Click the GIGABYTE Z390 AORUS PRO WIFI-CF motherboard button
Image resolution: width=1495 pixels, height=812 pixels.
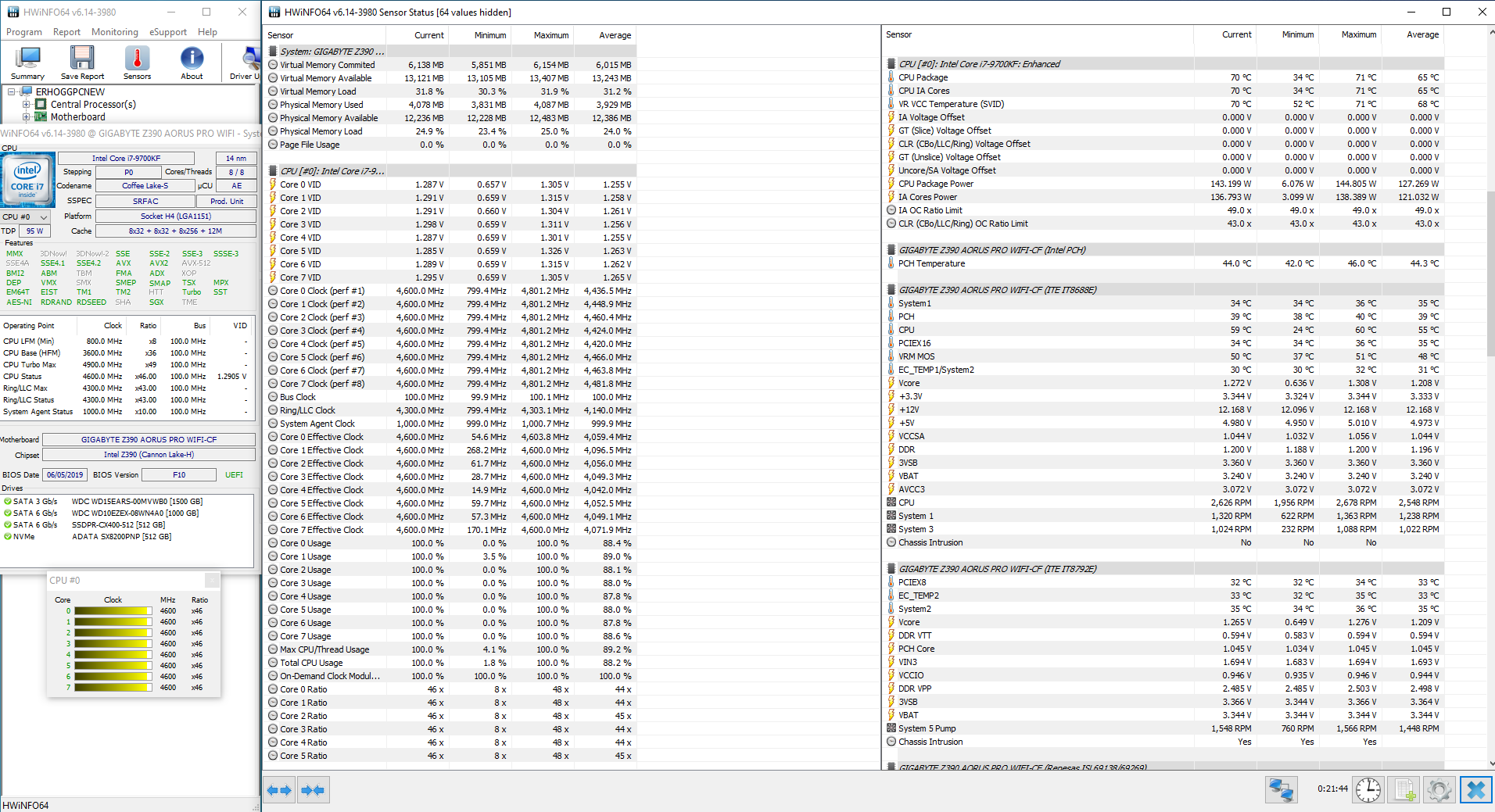149,439
